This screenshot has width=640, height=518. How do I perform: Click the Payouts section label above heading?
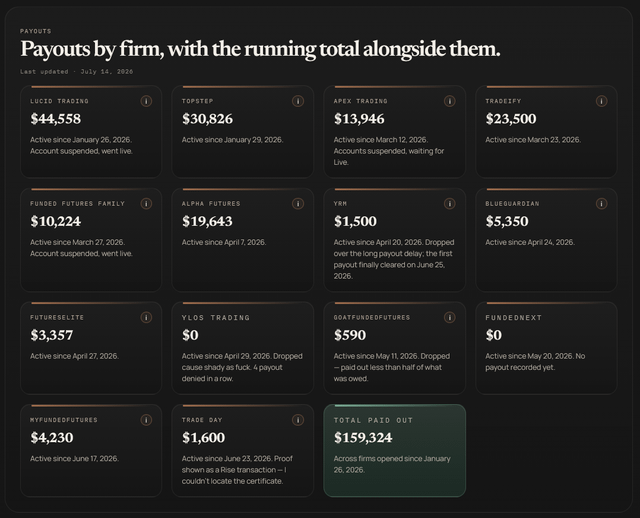[36, 31]
